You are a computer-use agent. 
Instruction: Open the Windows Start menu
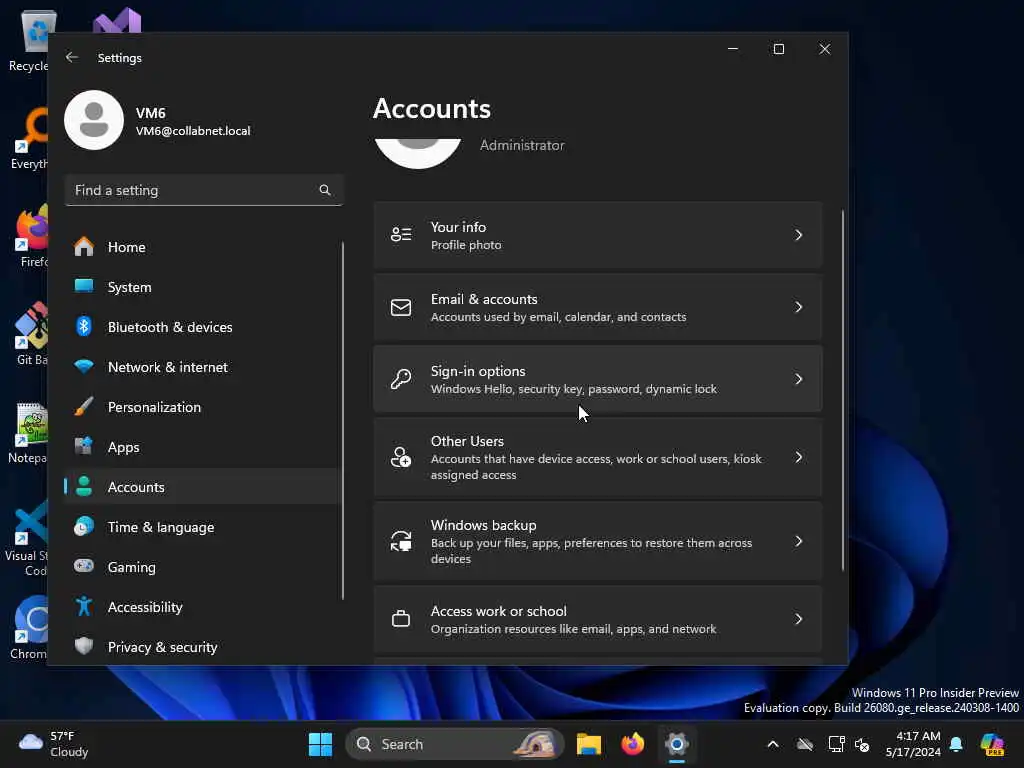(320, 744)
